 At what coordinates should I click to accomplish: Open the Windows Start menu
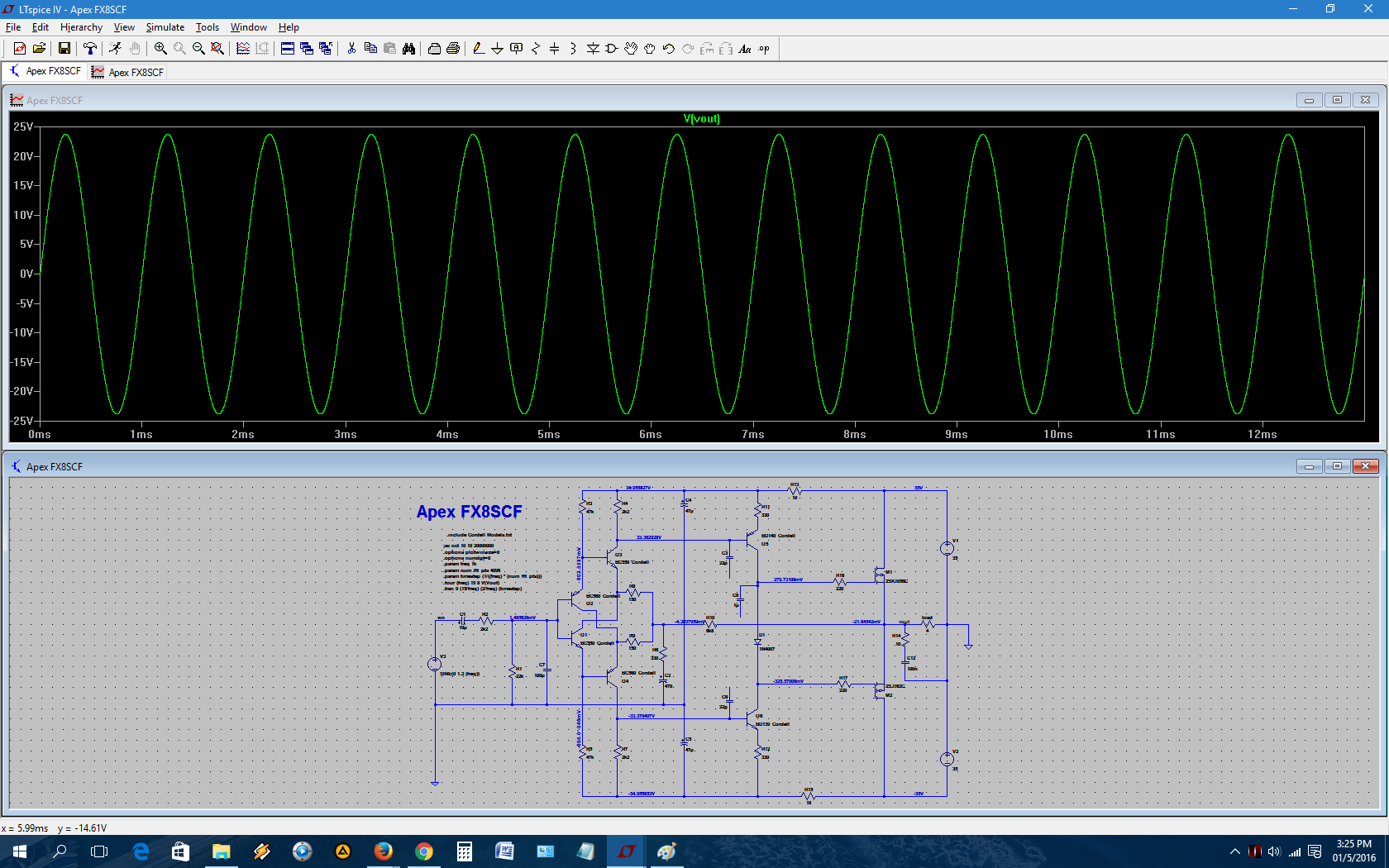(20, 851)
